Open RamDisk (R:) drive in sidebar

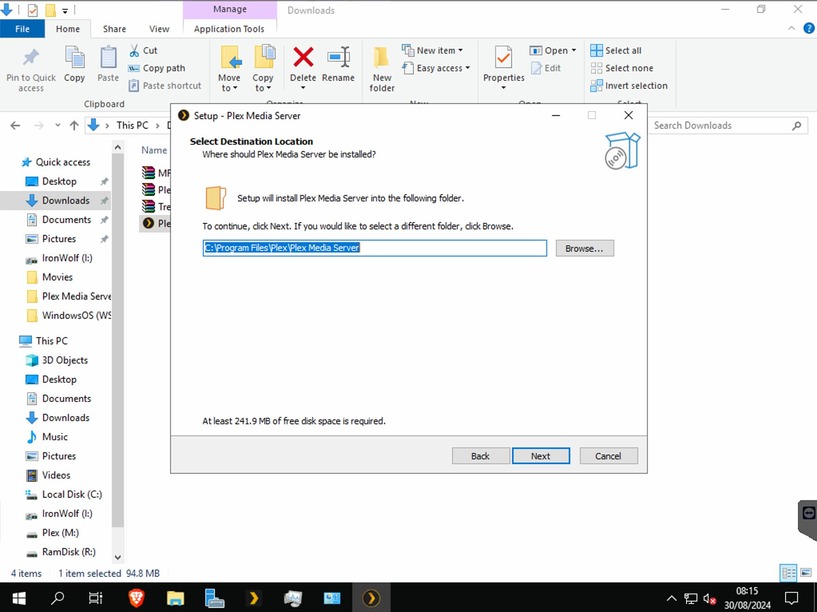tap(61, 552)
